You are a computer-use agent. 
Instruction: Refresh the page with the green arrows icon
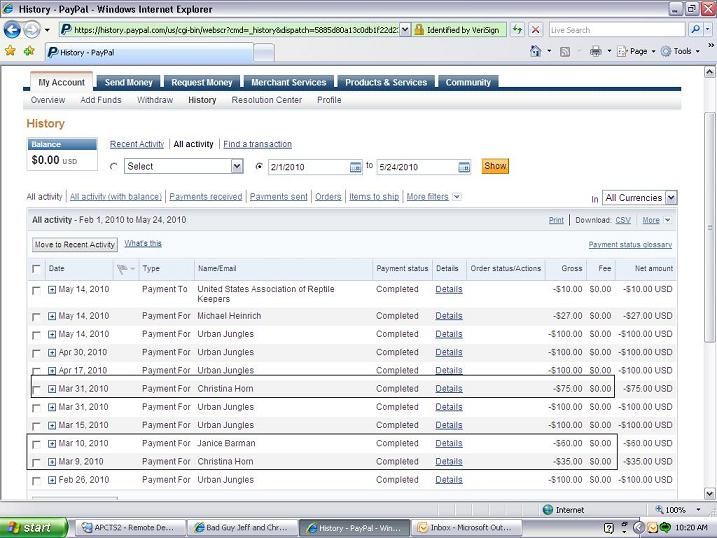click(517, 30)
